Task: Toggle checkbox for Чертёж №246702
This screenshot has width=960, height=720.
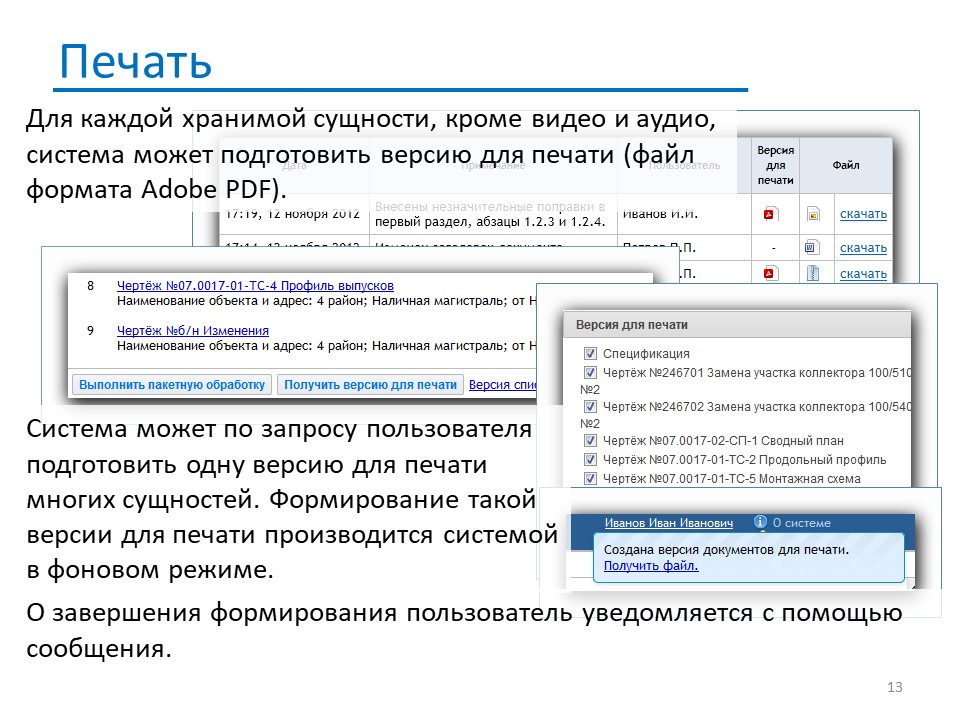Action: click(590, 407)
